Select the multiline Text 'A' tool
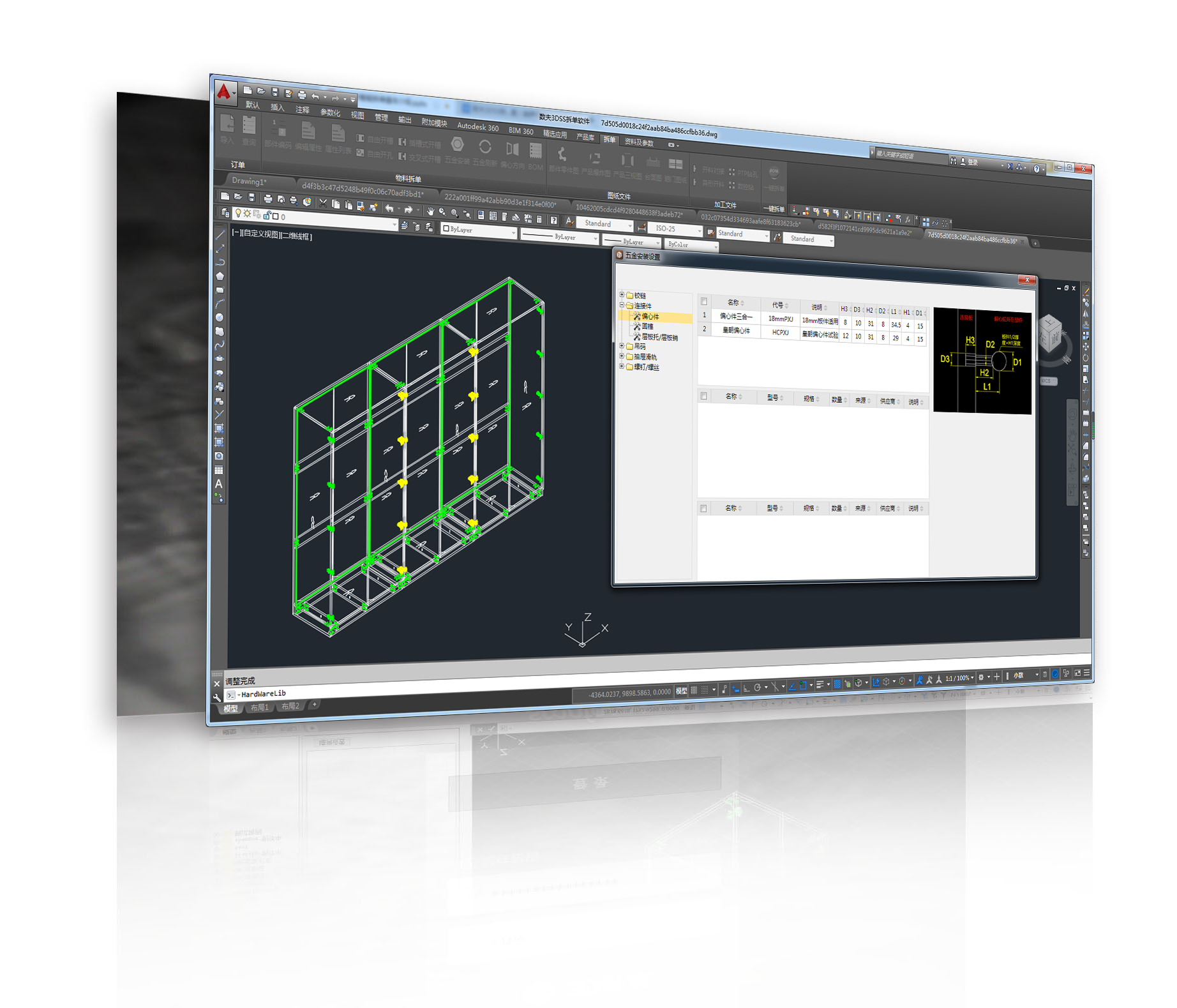Screen dimensions: 1177x1008 pos(219,484)
